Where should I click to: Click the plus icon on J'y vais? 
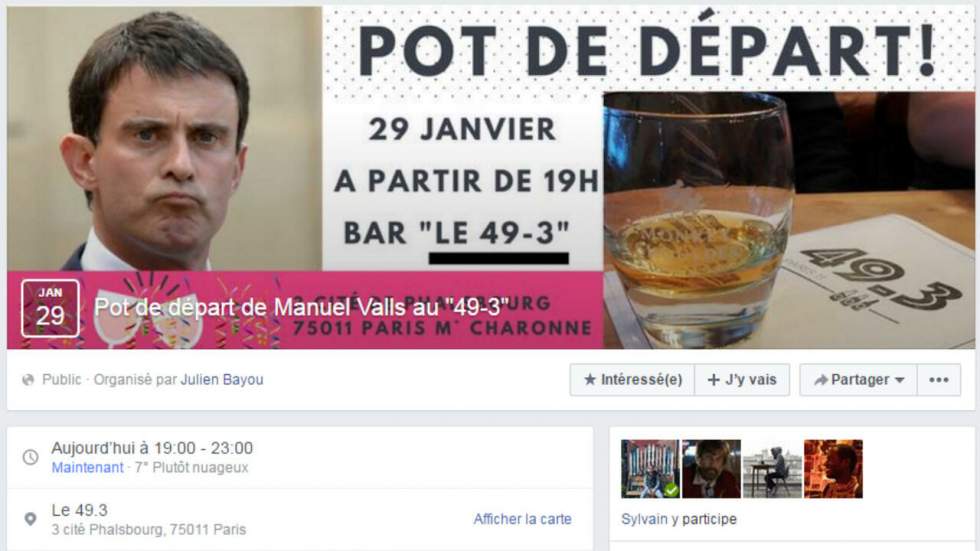[713, 380]
